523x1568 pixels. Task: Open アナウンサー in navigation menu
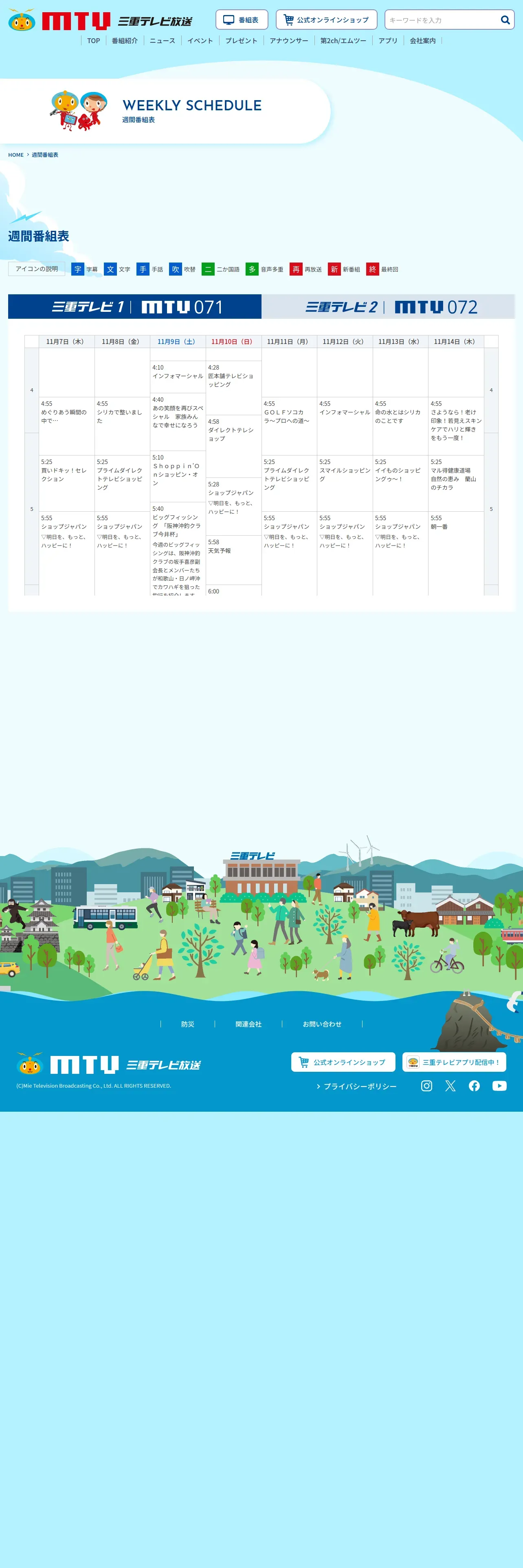[x=289, y=41]
